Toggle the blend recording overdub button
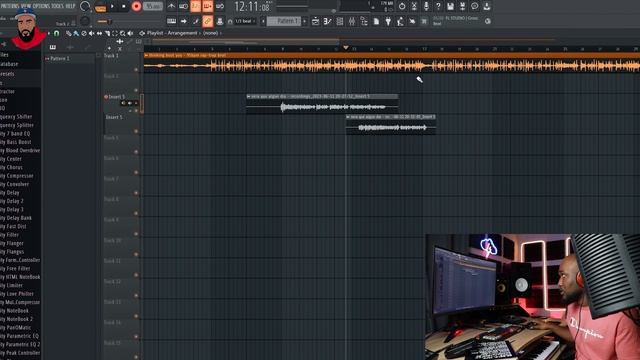Viewport: 640px width, 360px height. click(x=208, y=7)
